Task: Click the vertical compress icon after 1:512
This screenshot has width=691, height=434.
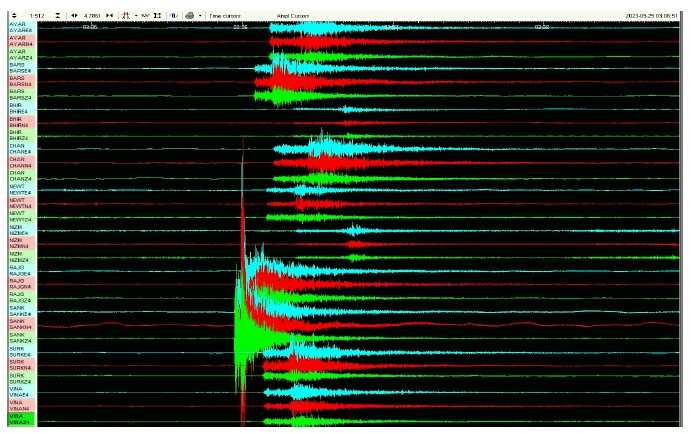Action: (x=58, y=16)
